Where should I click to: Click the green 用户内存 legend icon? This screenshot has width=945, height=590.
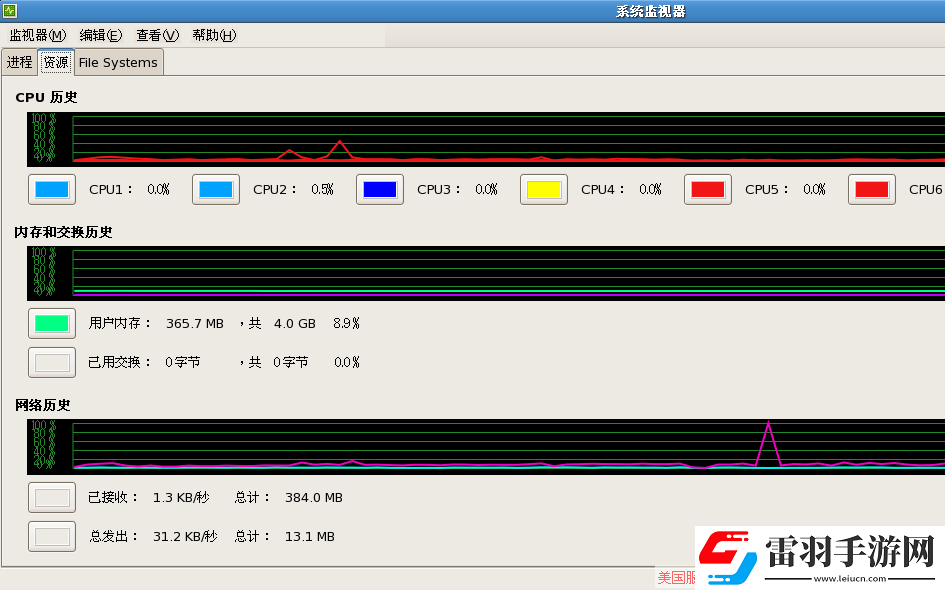pos(51,322)
